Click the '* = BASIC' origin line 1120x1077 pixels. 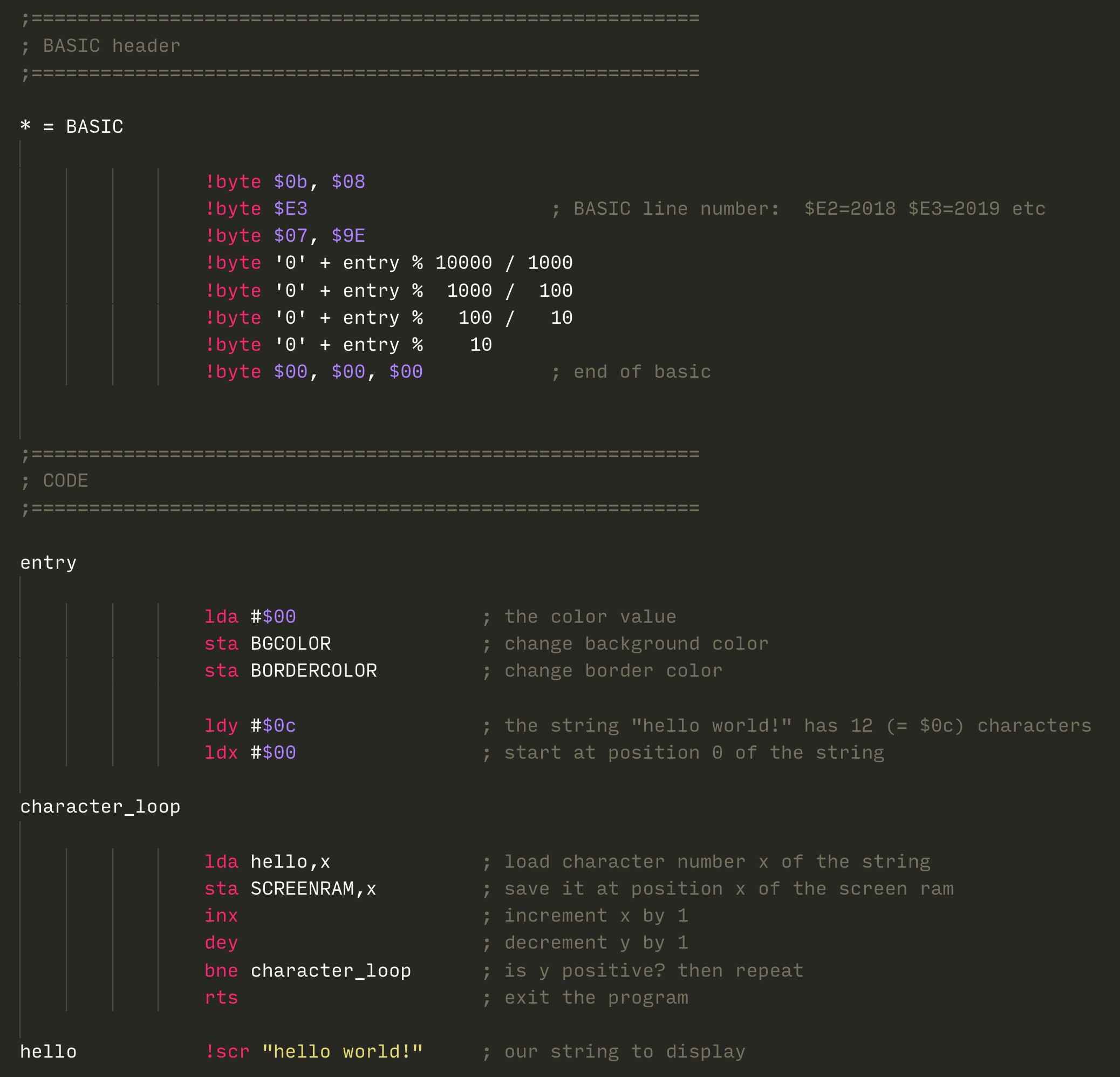[72, 126]
